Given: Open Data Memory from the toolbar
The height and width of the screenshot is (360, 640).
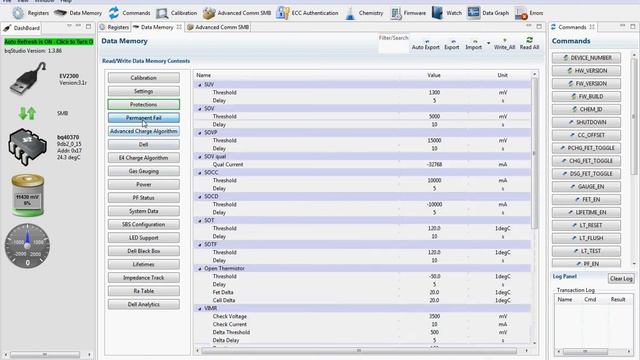Looking at the screenshot, I should (x=60, y=13).
